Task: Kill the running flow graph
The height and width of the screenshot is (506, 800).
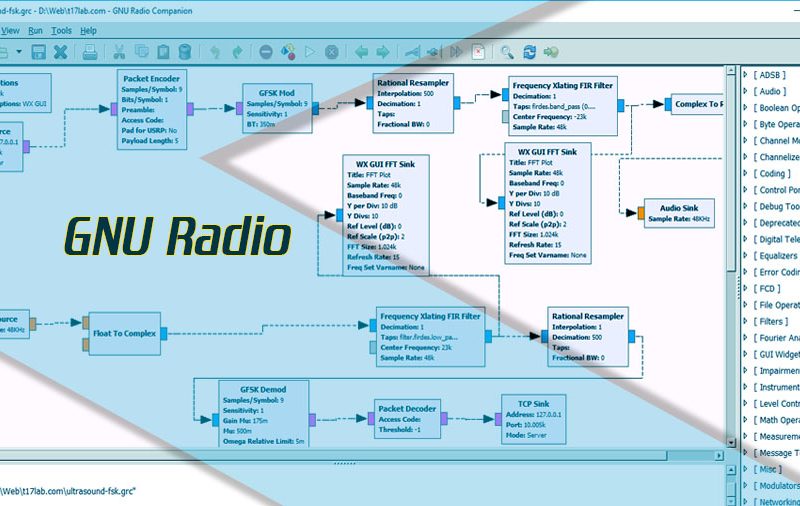Action: 332,52
